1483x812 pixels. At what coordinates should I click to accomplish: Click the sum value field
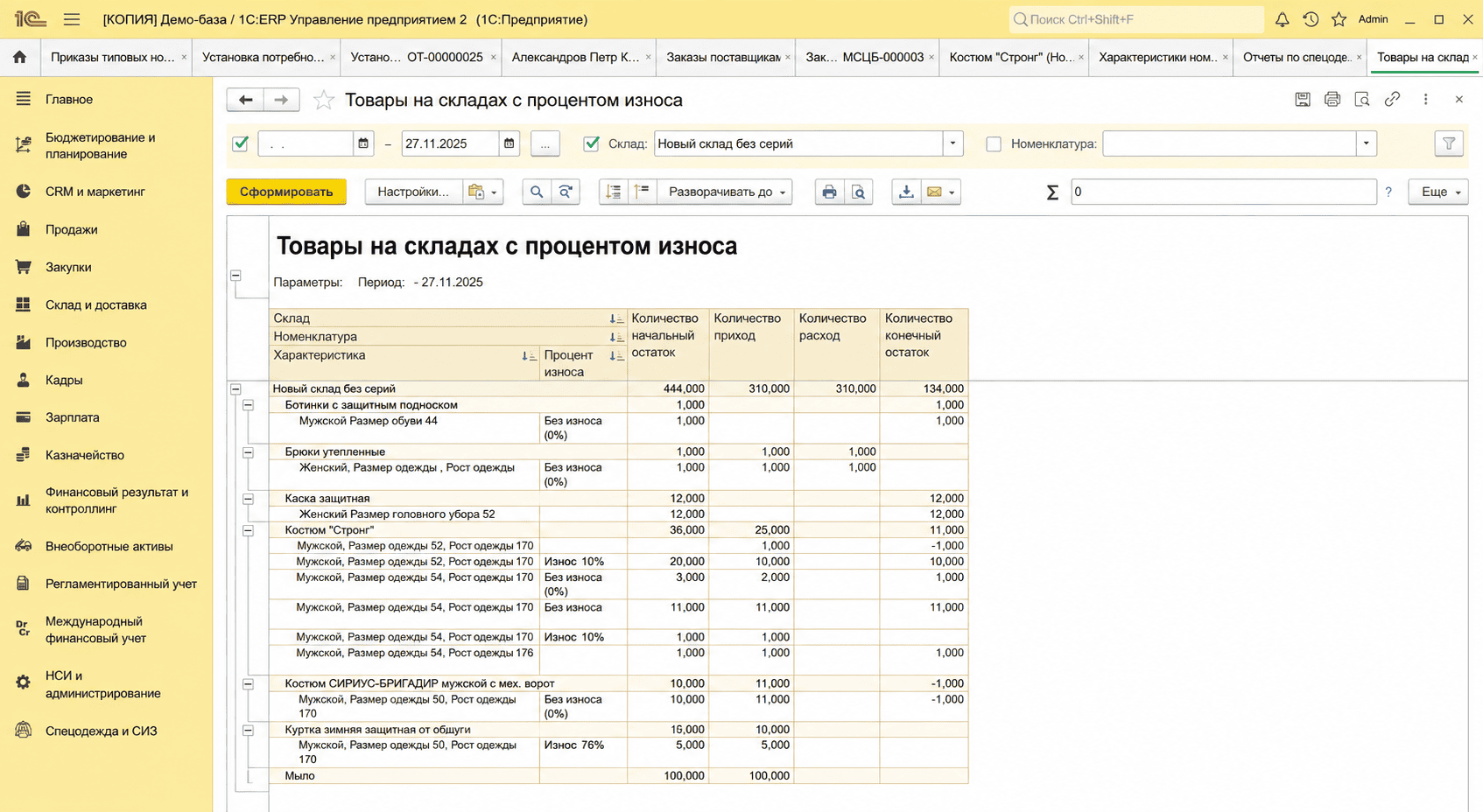1223,192
